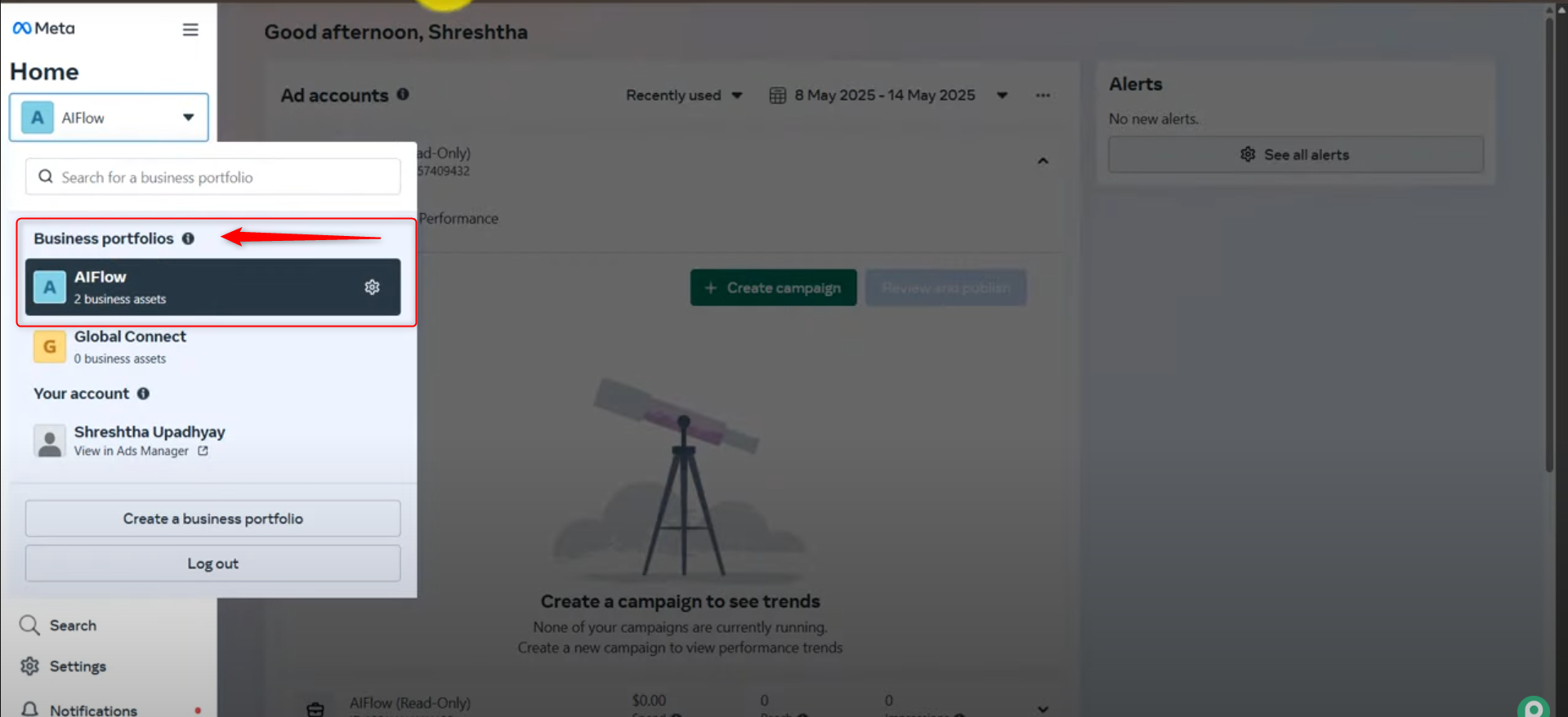Click the green chat bubble icon
This screenshot has width=1568, height=717.
click(x=1534, y=707)
